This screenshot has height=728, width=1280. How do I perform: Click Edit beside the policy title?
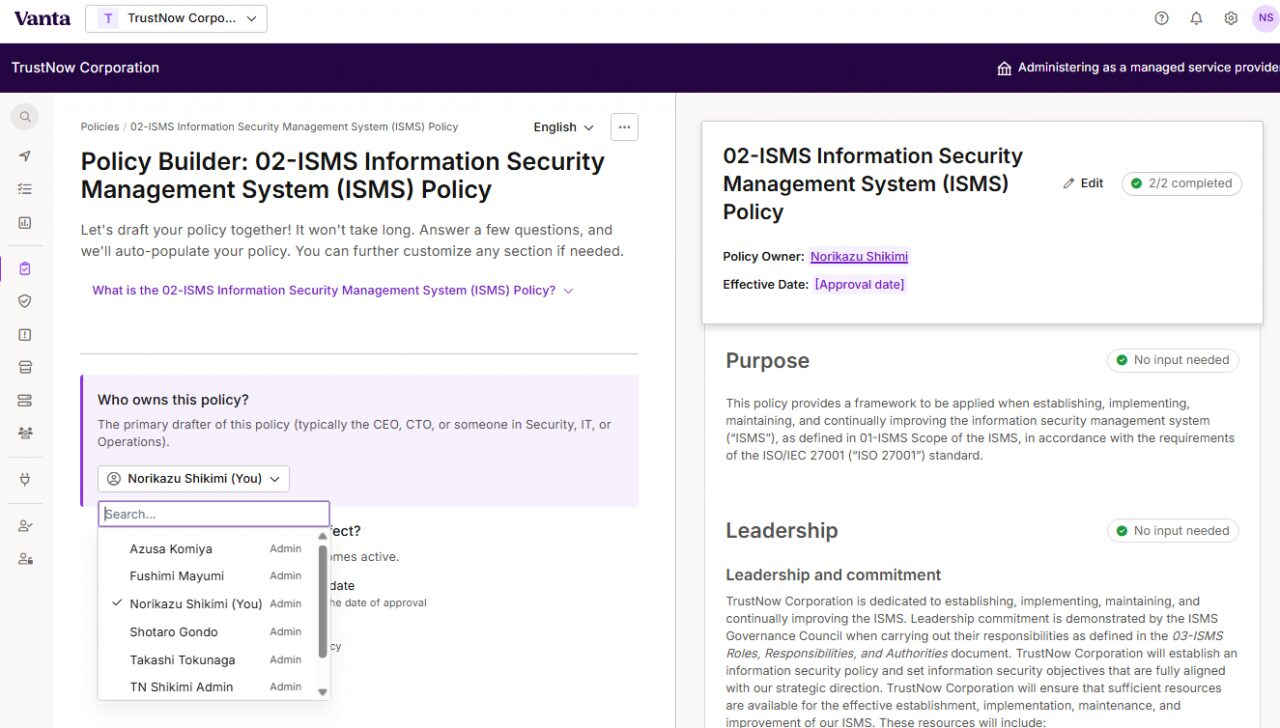[x=1083, y=183]
